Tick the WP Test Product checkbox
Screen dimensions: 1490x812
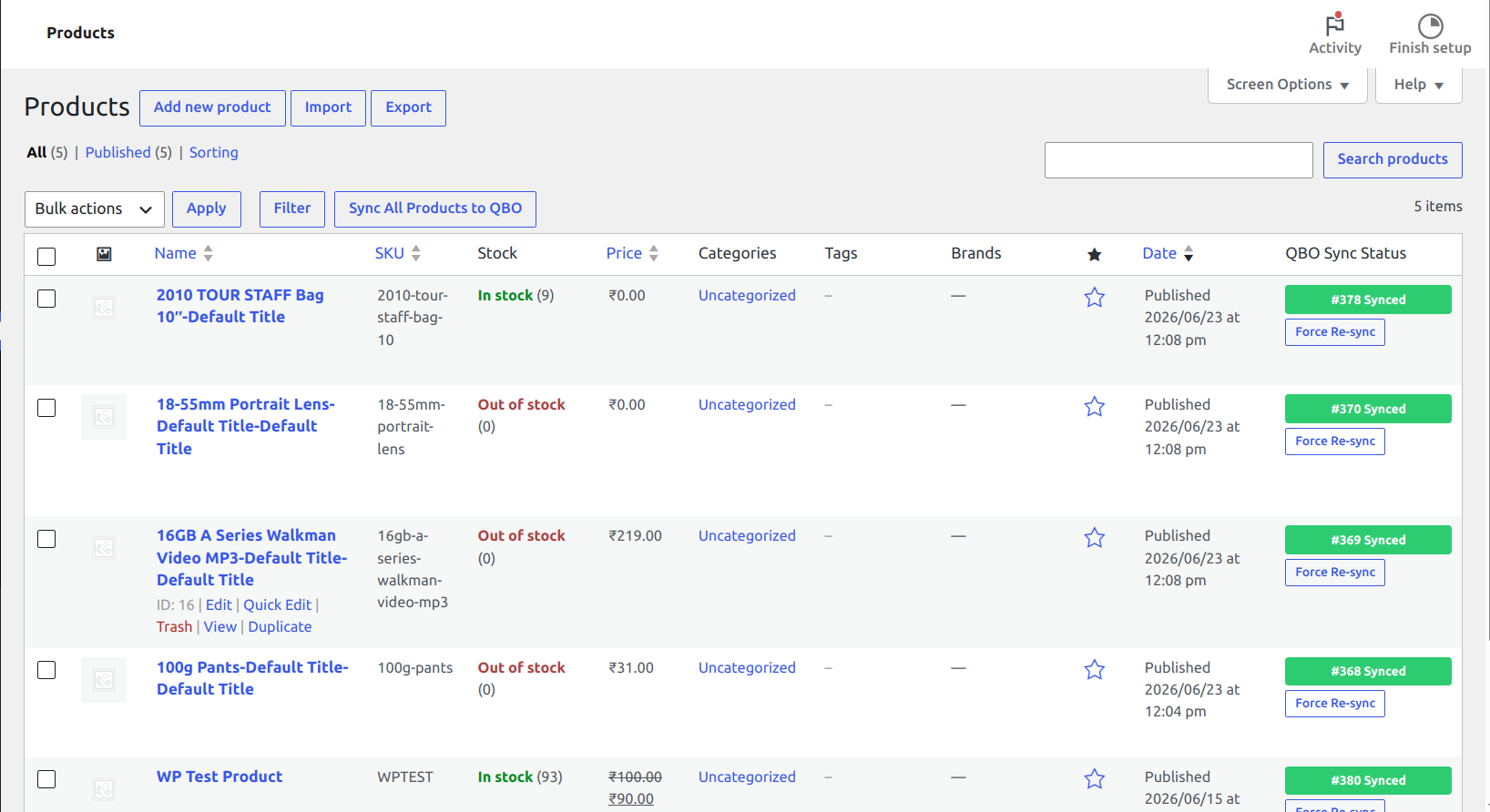pos(46,779)
